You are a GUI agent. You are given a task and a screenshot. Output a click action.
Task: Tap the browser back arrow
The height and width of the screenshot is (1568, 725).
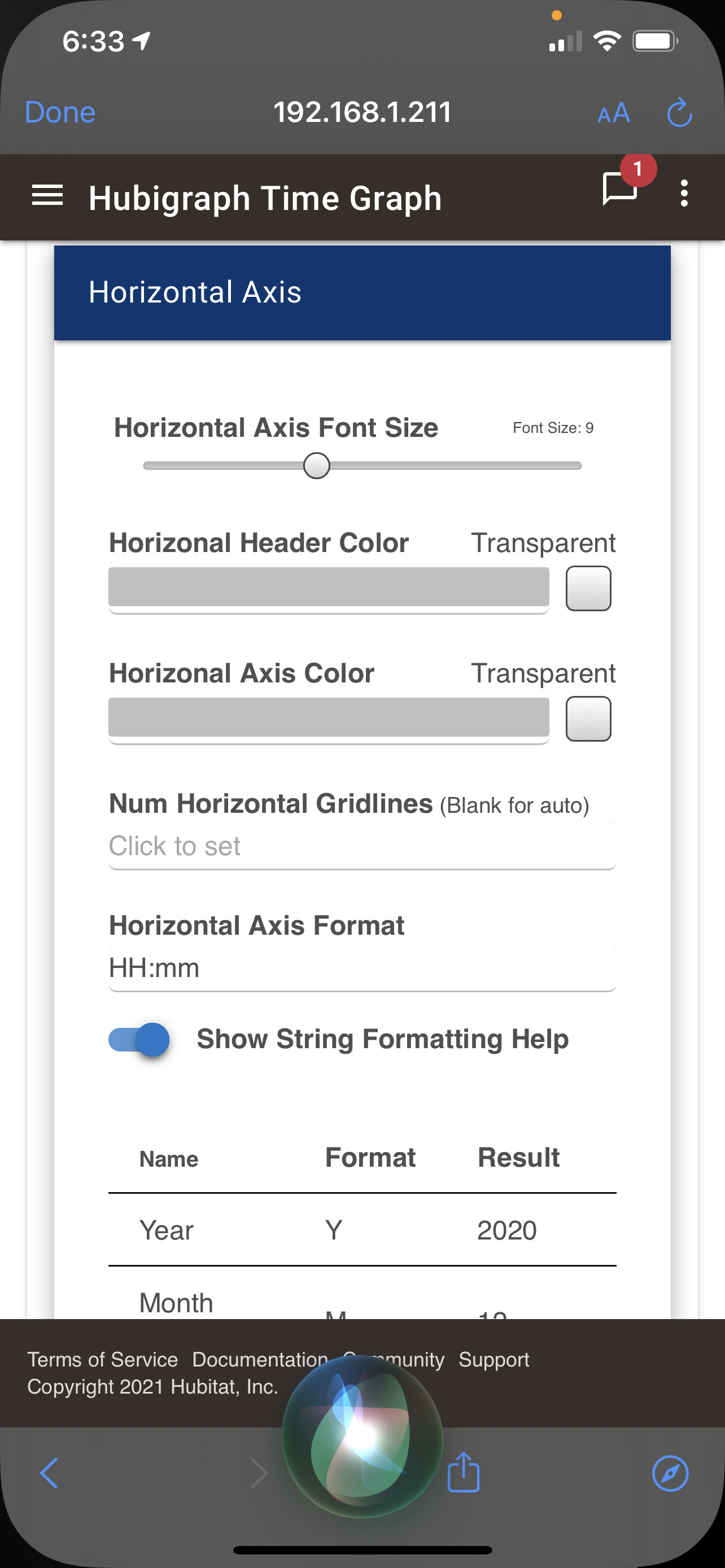click(x=49, y=1473)
